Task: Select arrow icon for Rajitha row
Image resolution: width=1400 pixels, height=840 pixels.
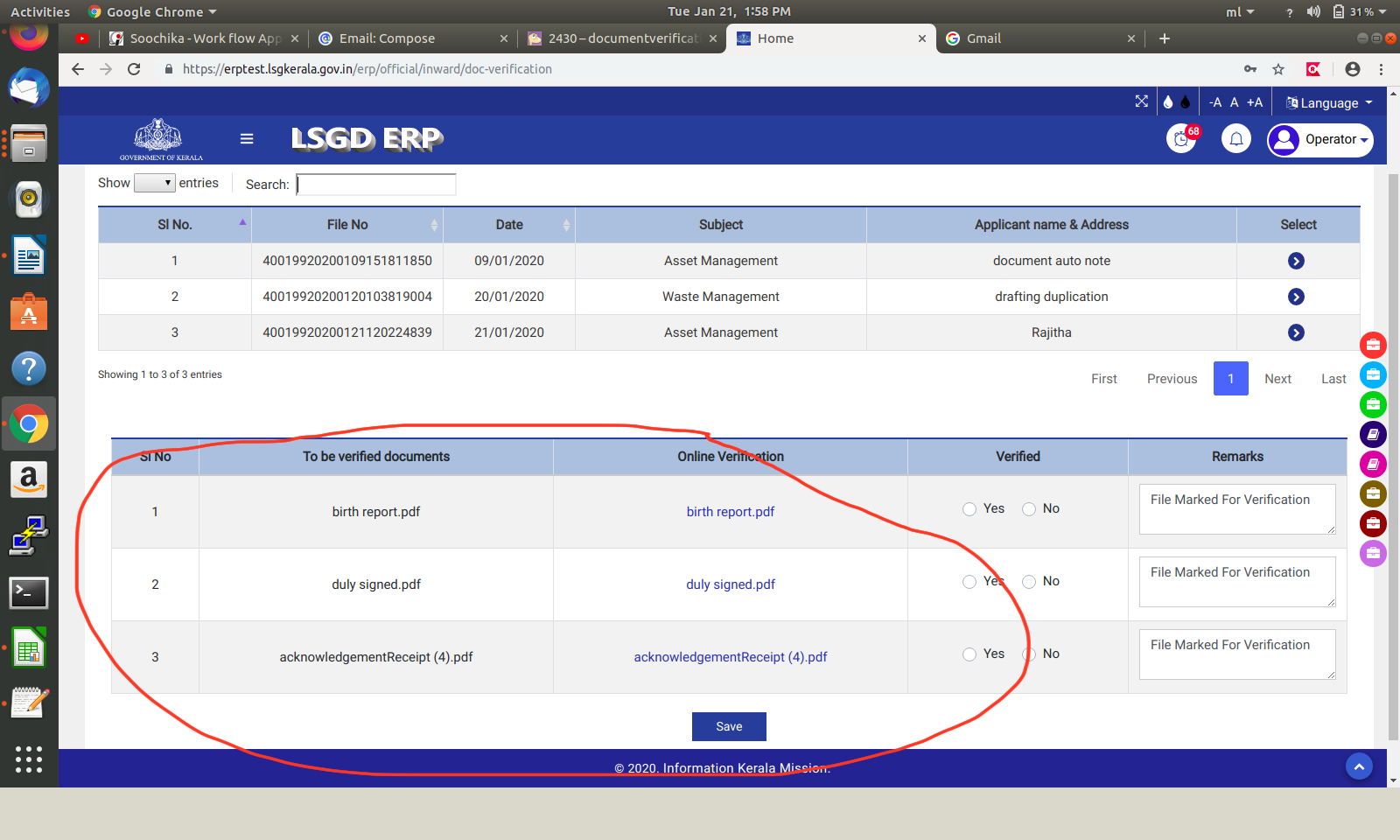Action: tap(1296, 332)
